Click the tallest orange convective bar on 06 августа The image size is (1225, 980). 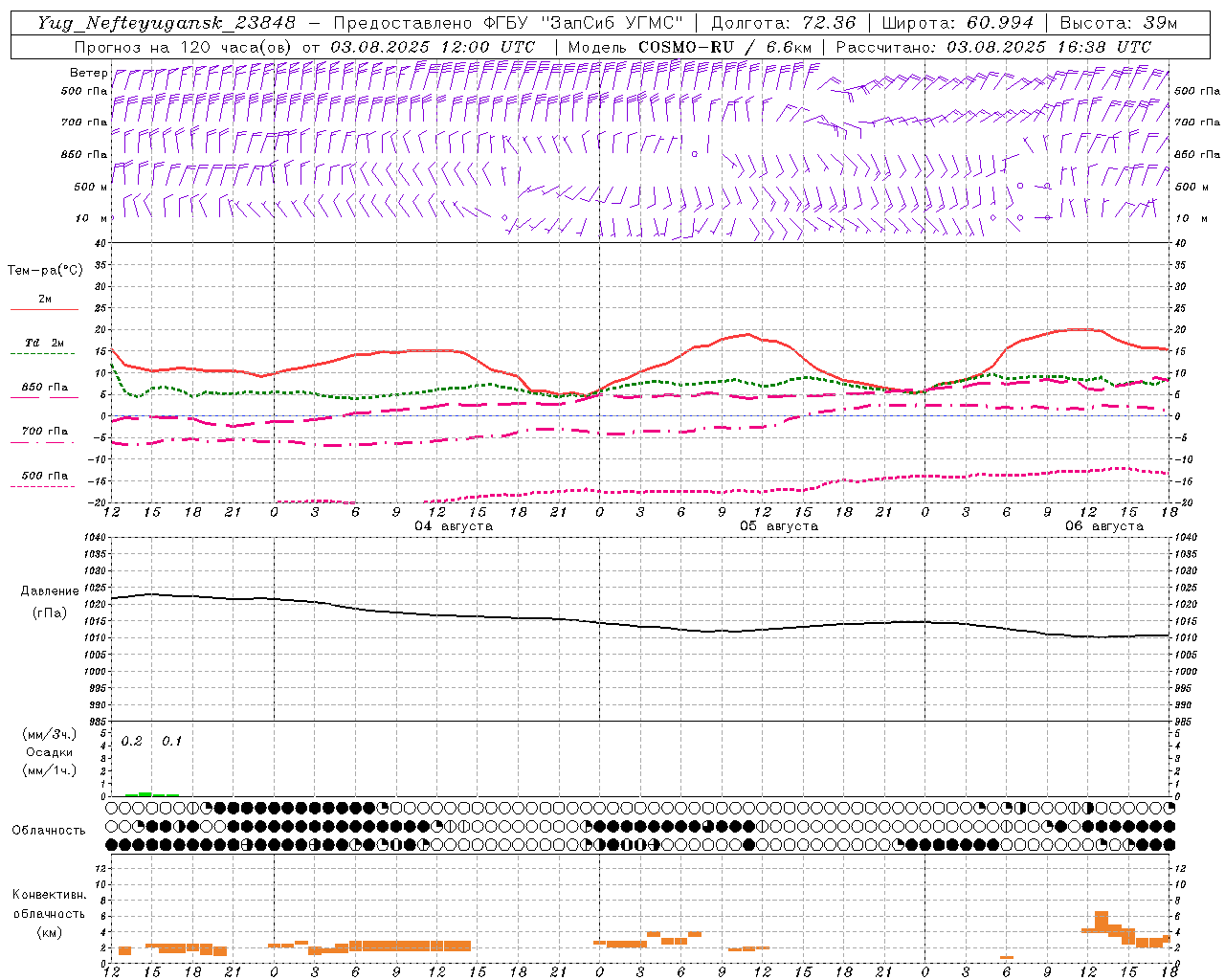click(1102, 922)
